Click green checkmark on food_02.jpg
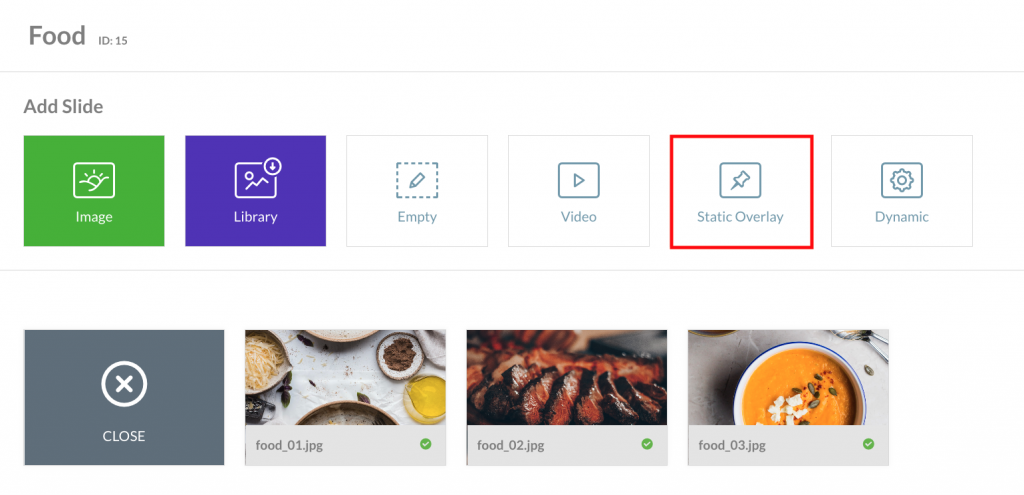The width and height of the screenshot is (1024, 495). 647,444
